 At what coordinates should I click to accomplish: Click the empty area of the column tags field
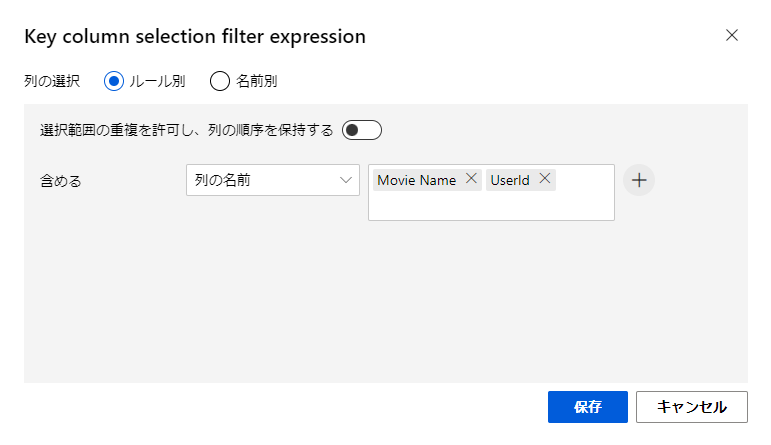tap(490, 206)
